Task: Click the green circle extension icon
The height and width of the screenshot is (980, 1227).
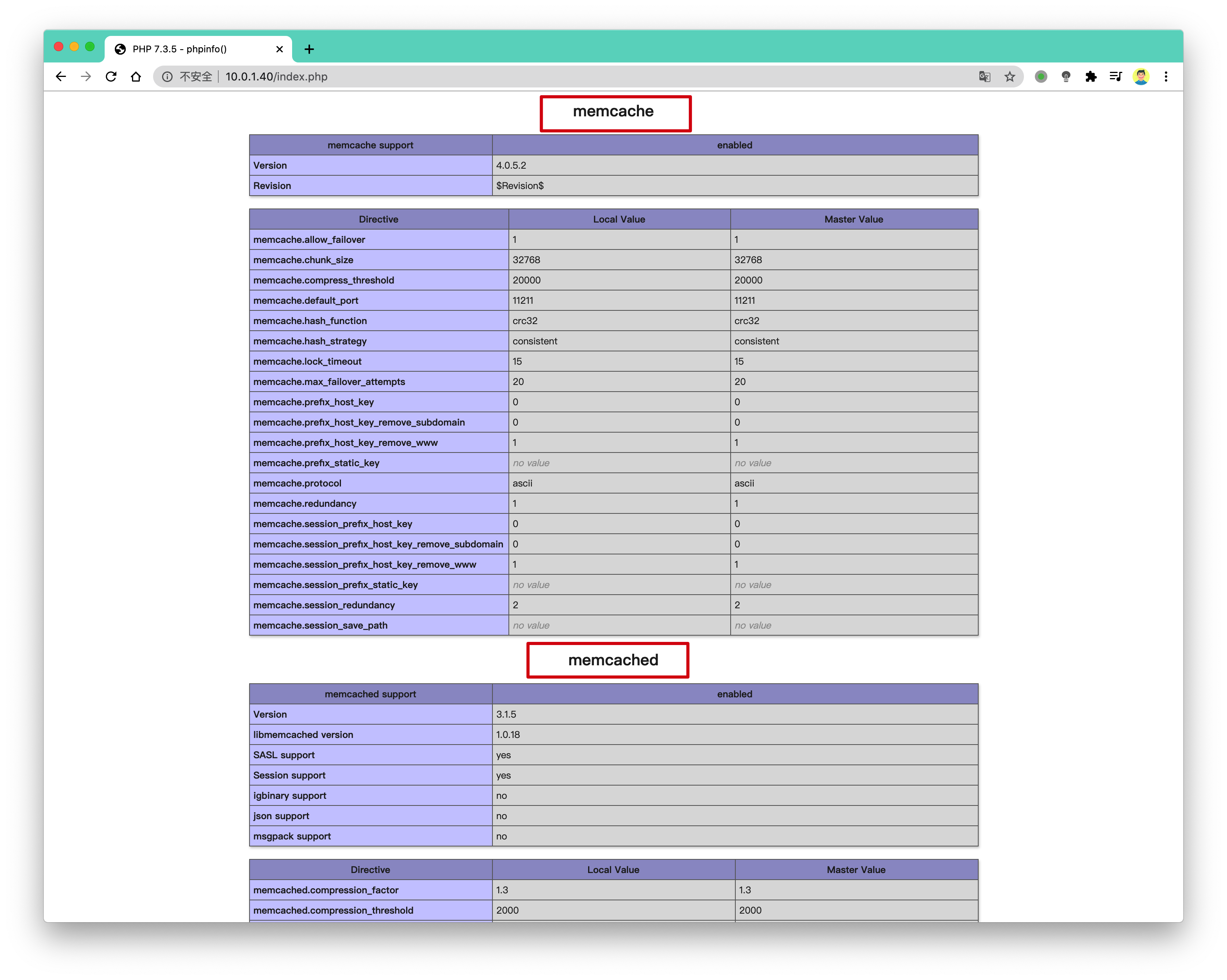Action: [x=1041, y=76]
